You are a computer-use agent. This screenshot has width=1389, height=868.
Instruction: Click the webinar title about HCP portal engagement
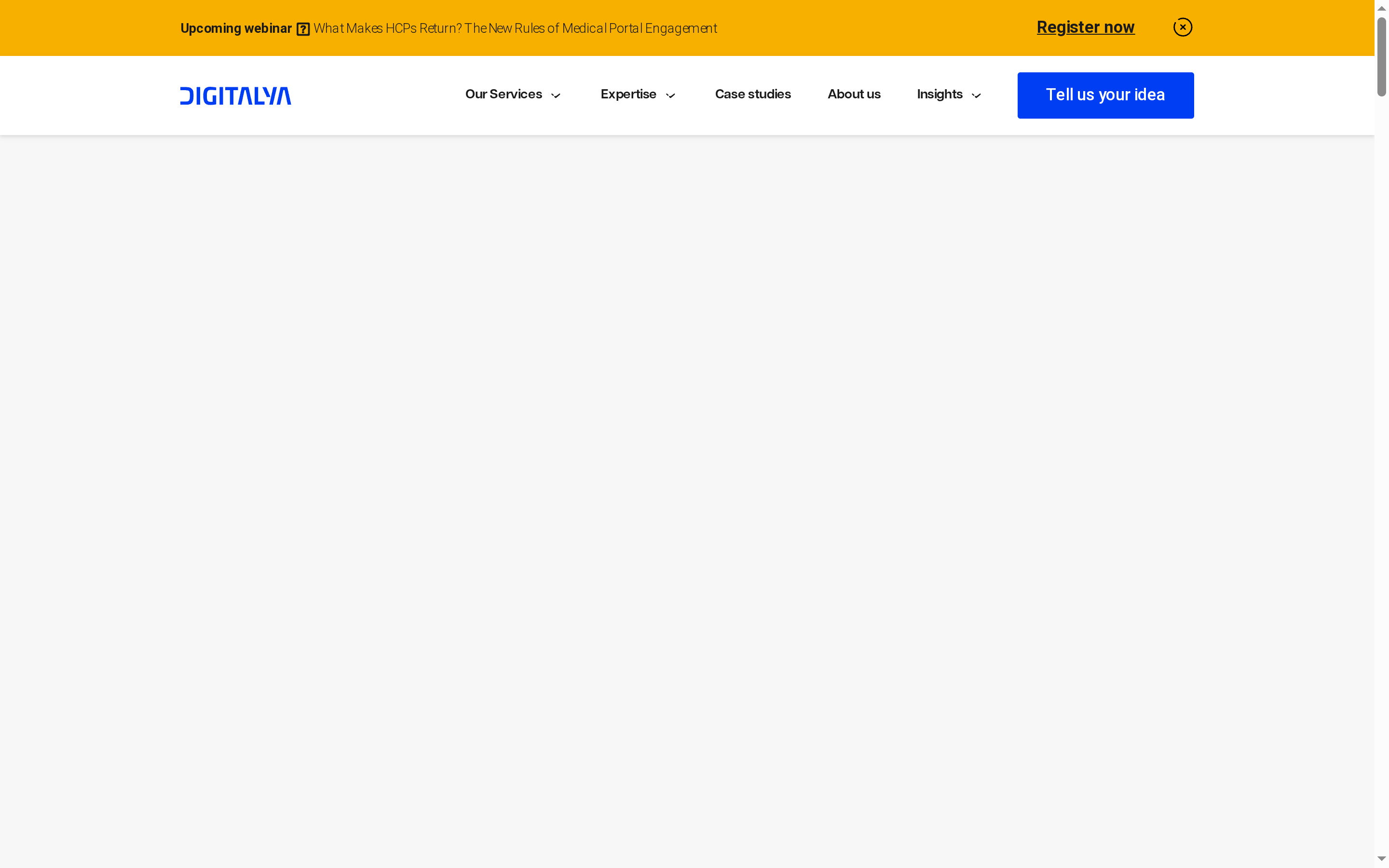[514, 28]
